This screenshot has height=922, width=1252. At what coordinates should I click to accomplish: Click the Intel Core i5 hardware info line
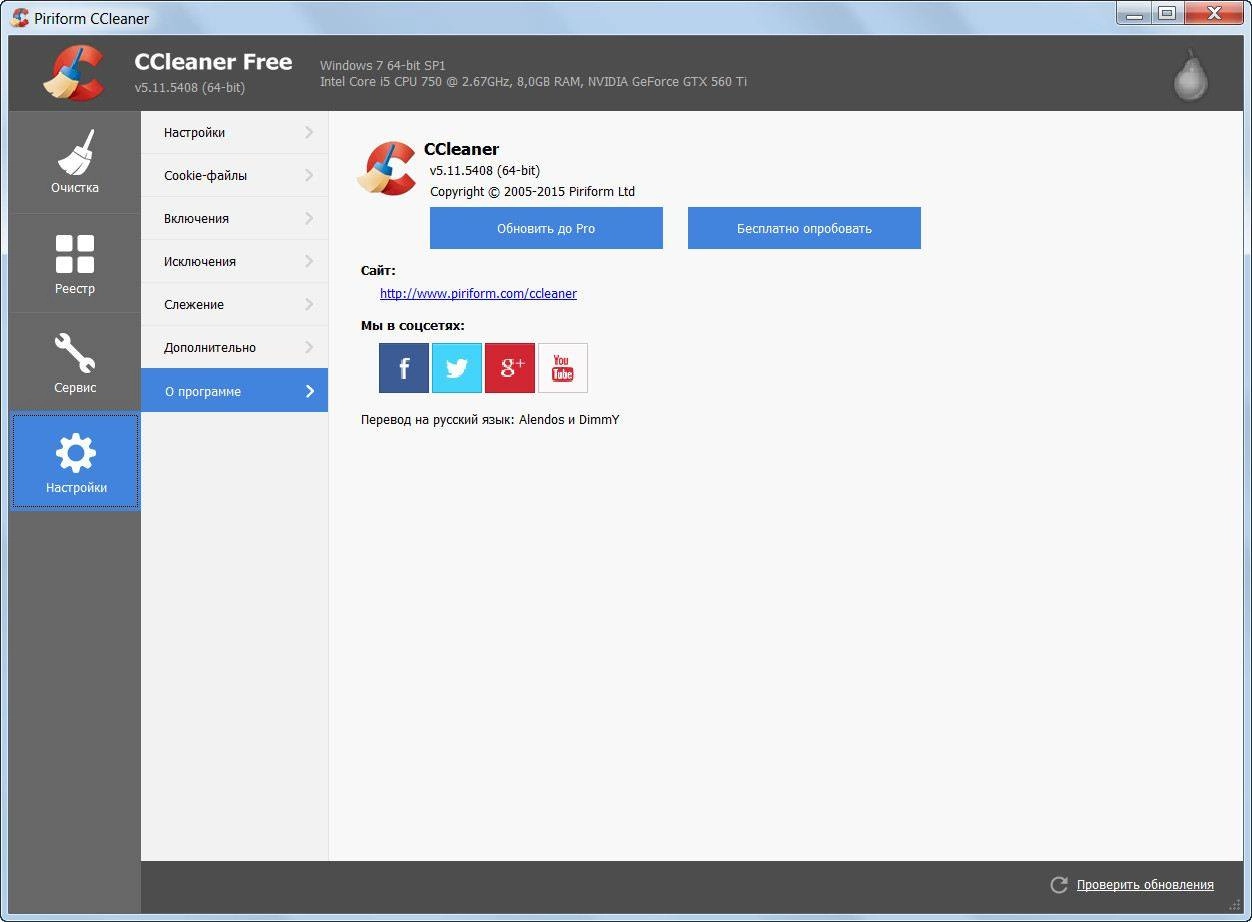tap(533, 82)
